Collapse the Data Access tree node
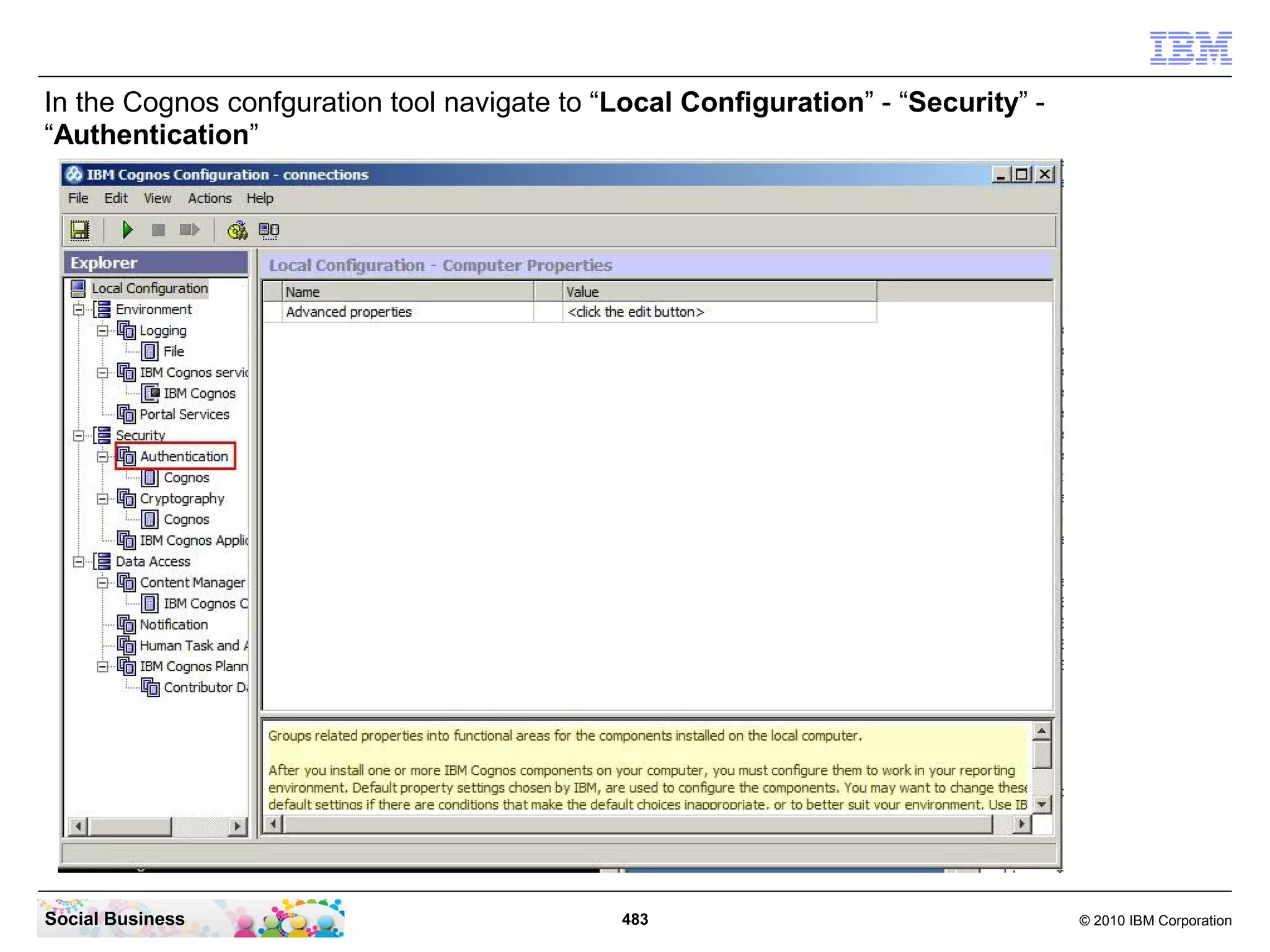This screenshot has width=1270, height=952. [x=79, y=562]
